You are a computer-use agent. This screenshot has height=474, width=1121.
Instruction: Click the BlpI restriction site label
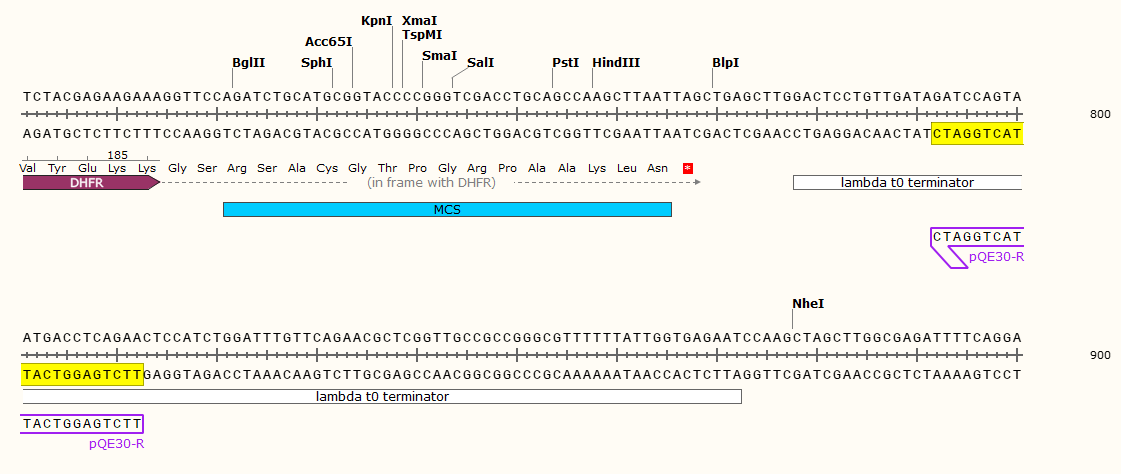(x=726, y=62)
